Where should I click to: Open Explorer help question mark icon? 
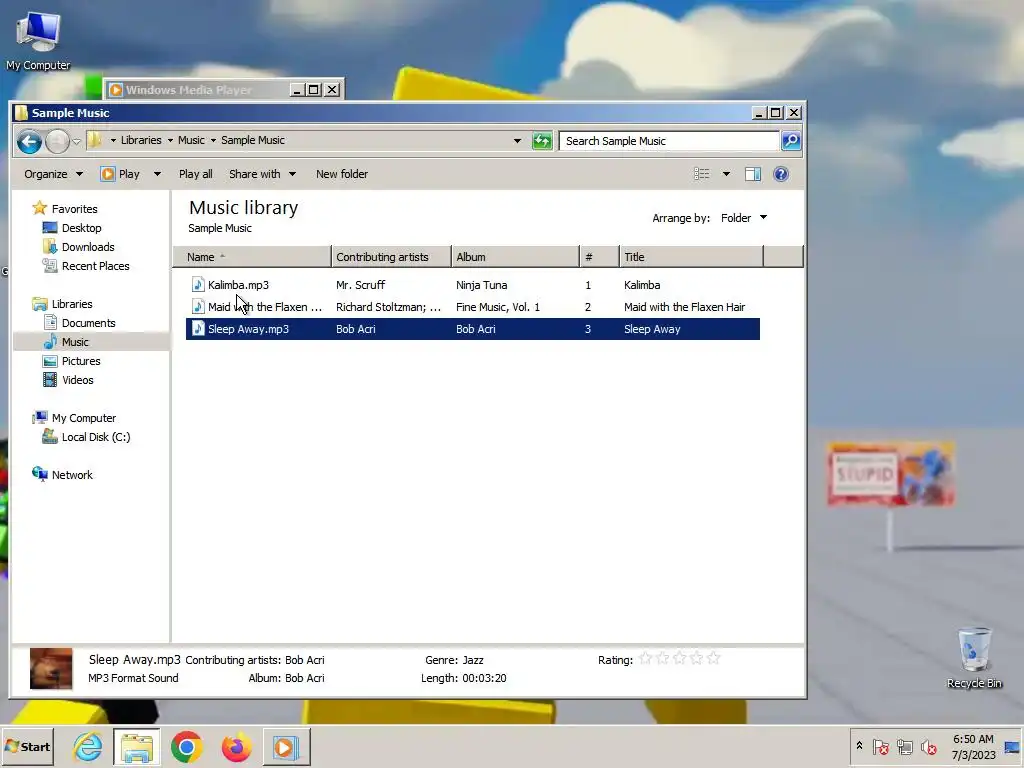(x=780, y=174)
